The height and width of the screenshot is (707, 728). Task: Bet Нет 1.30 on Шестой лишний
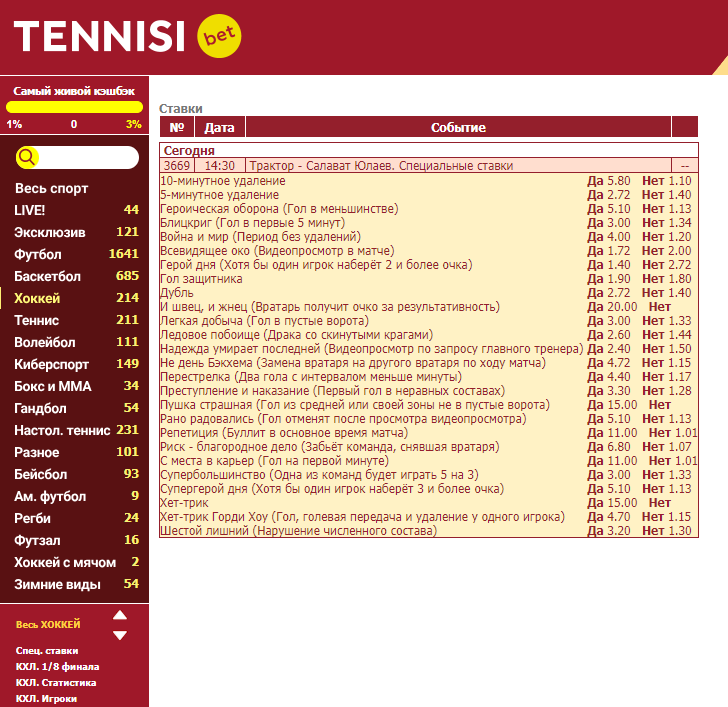point(667,531)
